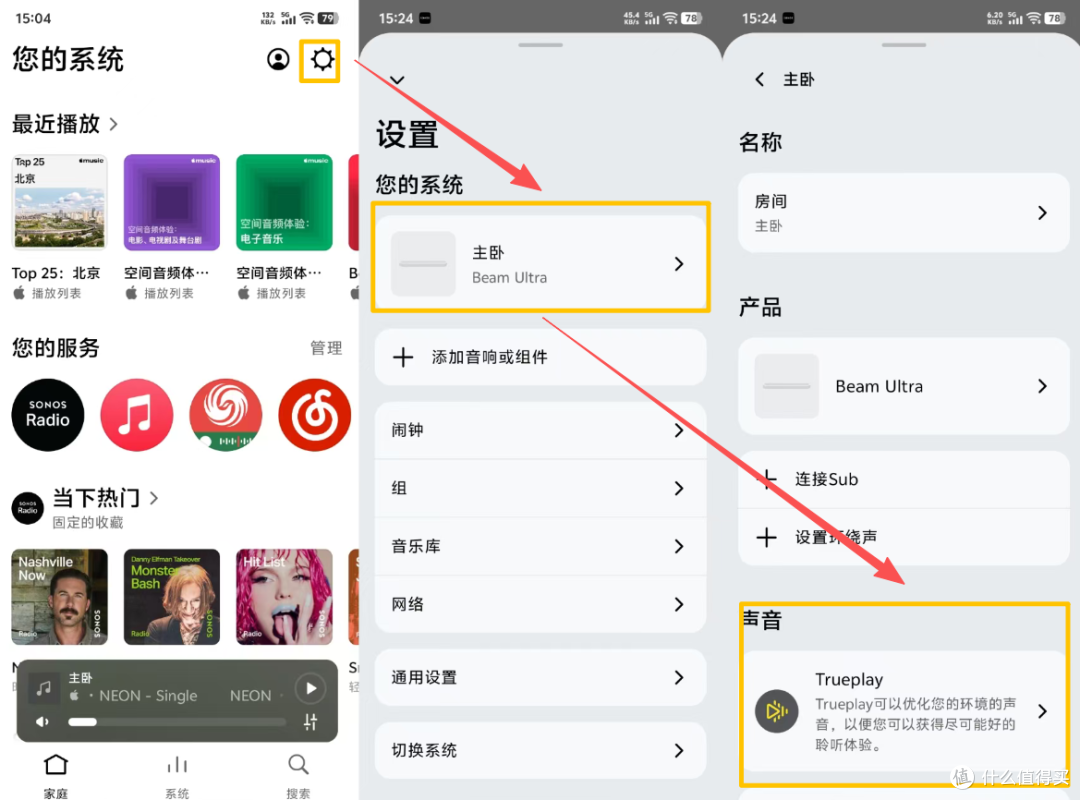Tap 连接Sub to add a subwoofer
The image size is (1080, 800).
click(x=904, y=480)
